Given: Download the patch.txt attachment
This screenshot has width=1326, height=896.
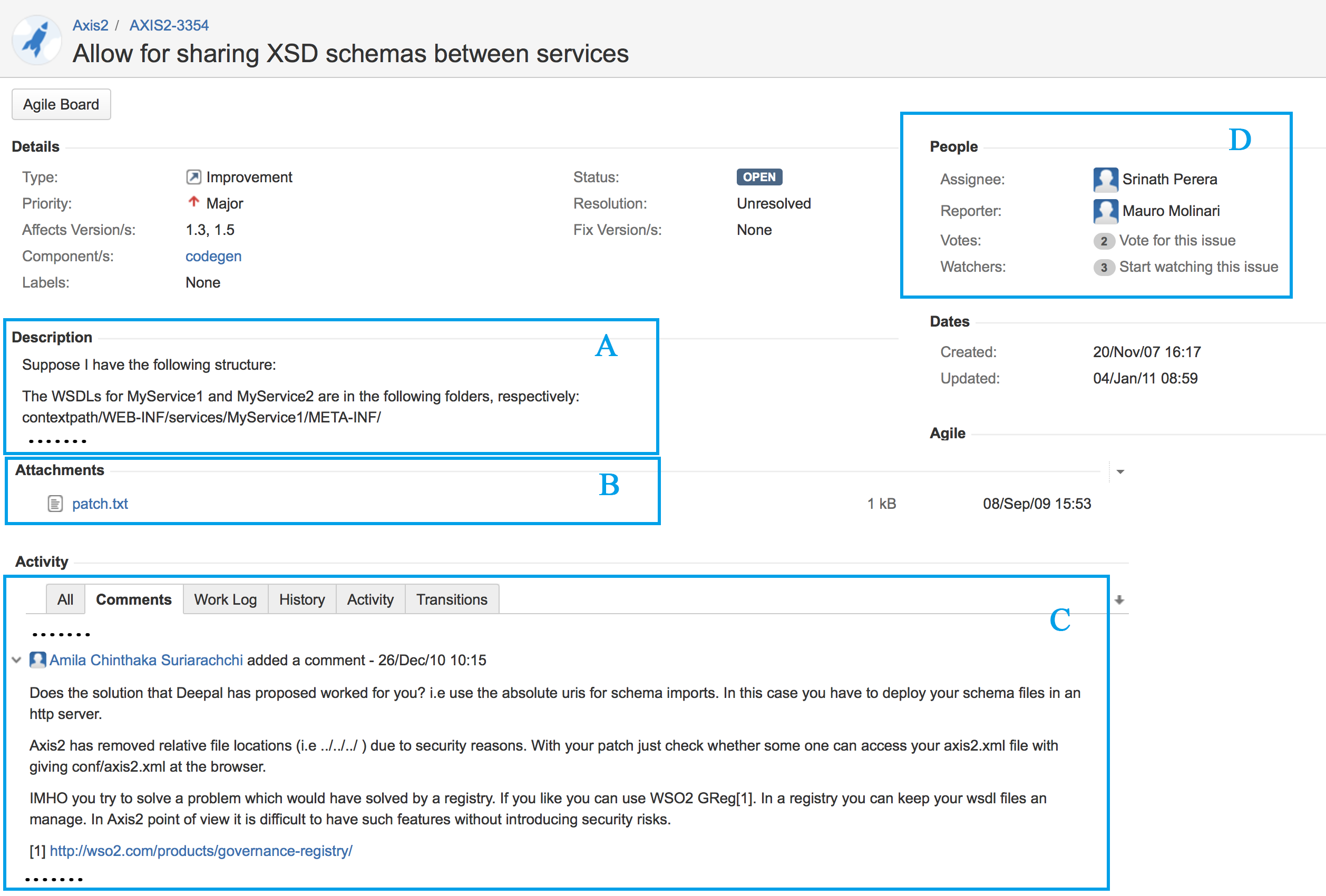Looking at the screenshot, I should 100,504.
